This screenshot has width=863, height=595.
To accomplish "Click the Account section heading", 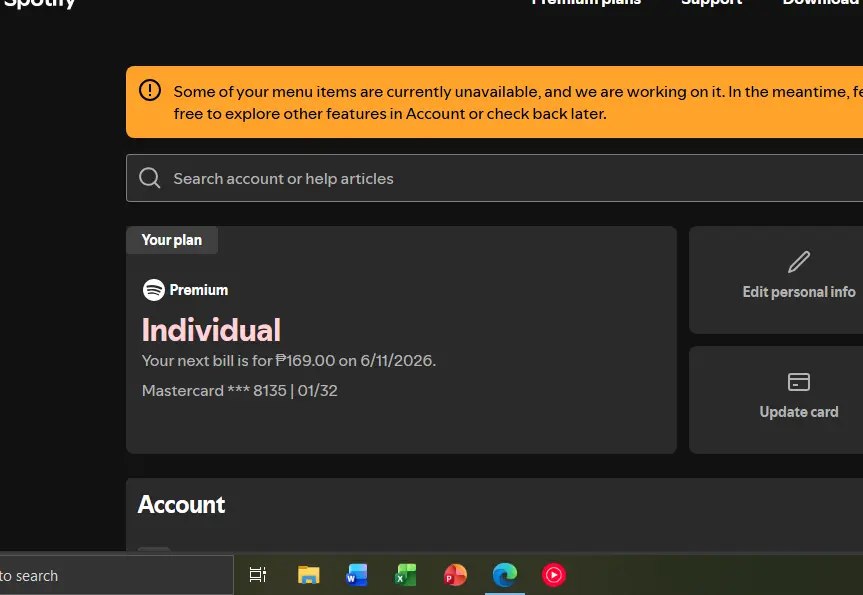I will pyautogui.click(x=182, y=505).
